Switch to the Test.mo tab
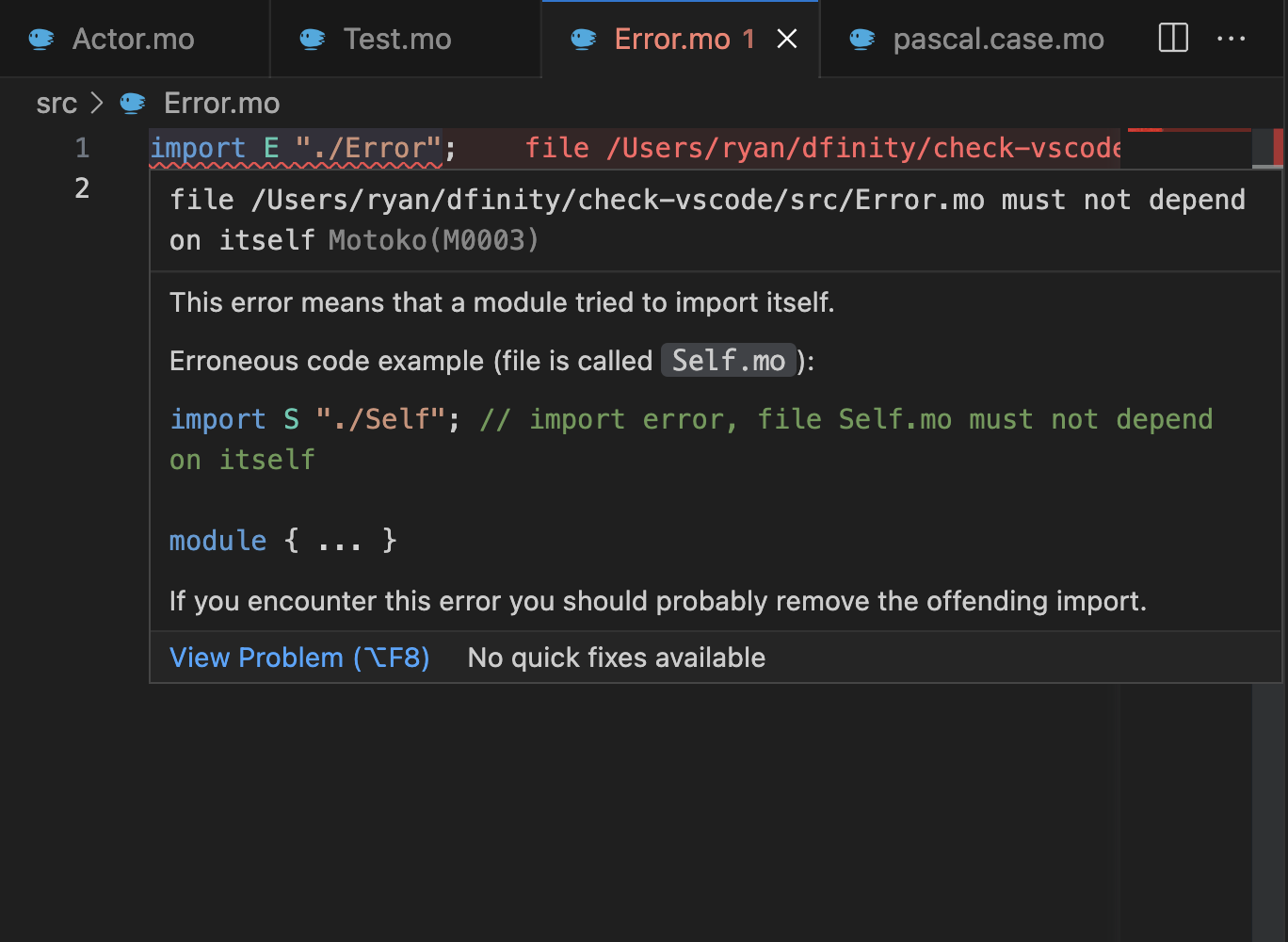The width and height of the screenshot is (1288, 942). pyautogui.click(x=397, y=39)
